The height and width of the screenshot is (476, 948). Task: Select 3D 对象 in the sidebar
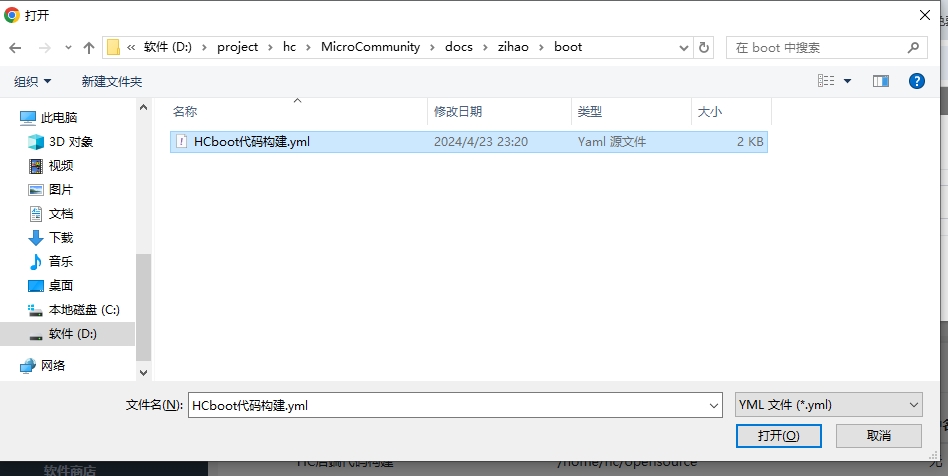[70, 142]
